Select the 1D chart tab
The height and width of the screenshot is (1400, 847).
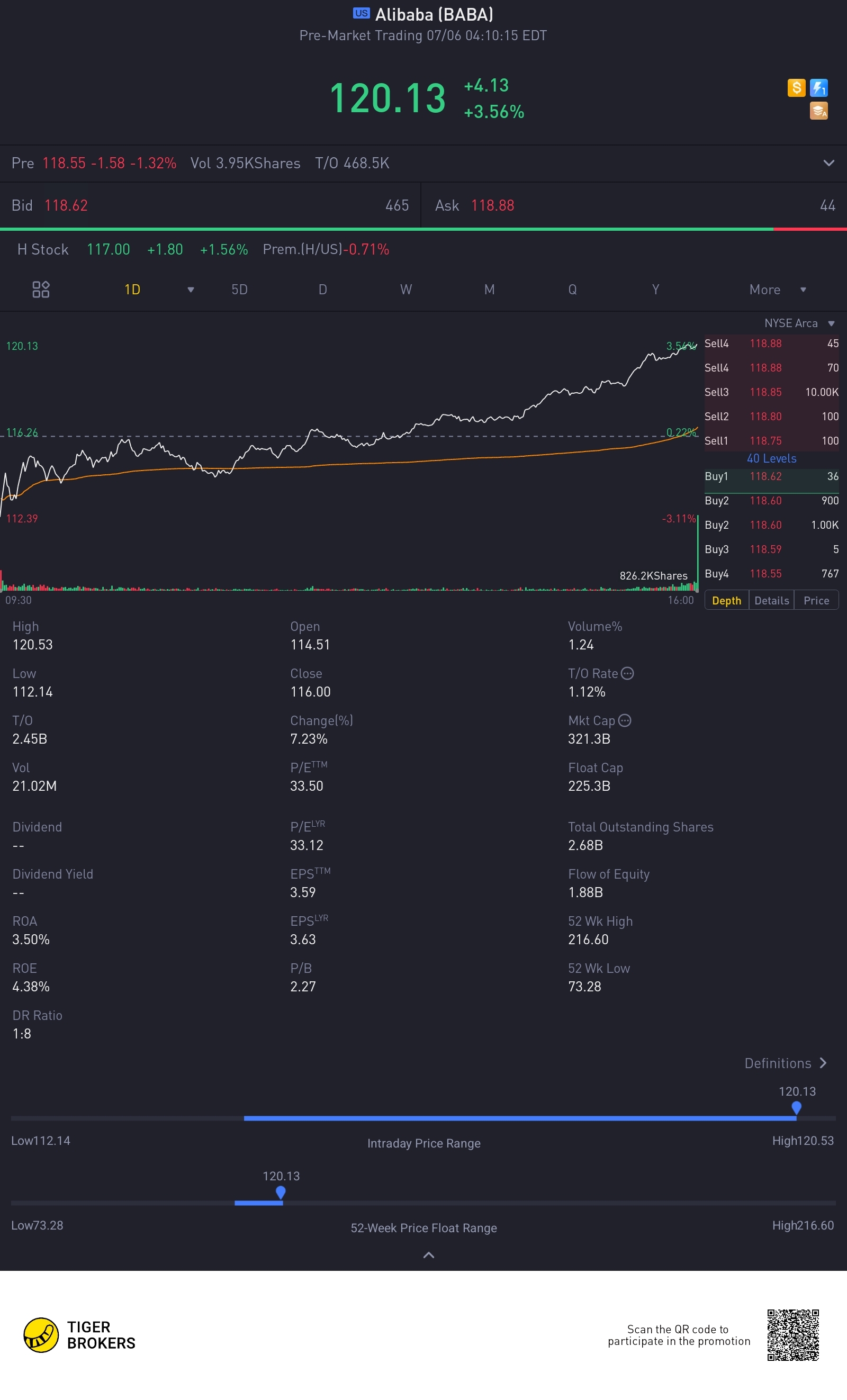(132, 290)
